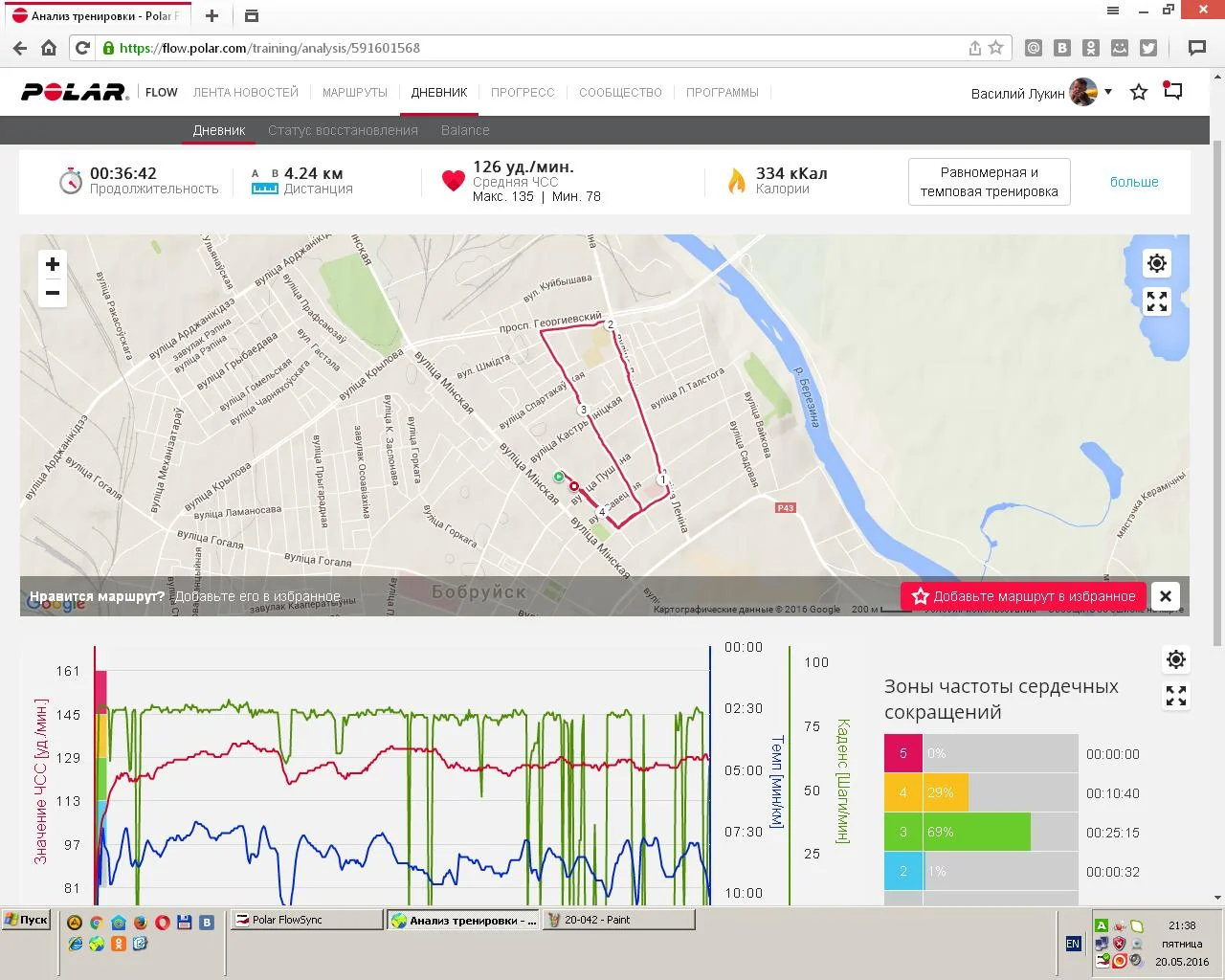The width and height of the screenshot is (1225, 980).
Task: Zoom in on the route map
Action: [x=53, y=265]
